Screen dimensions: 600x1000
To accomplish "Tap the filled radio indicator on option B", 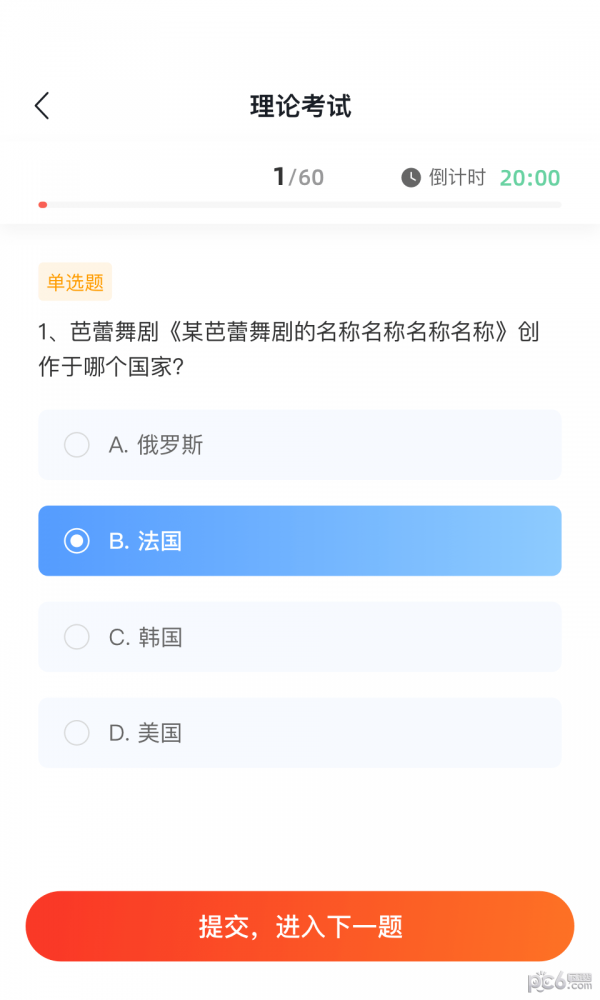I will coord(77,541).
